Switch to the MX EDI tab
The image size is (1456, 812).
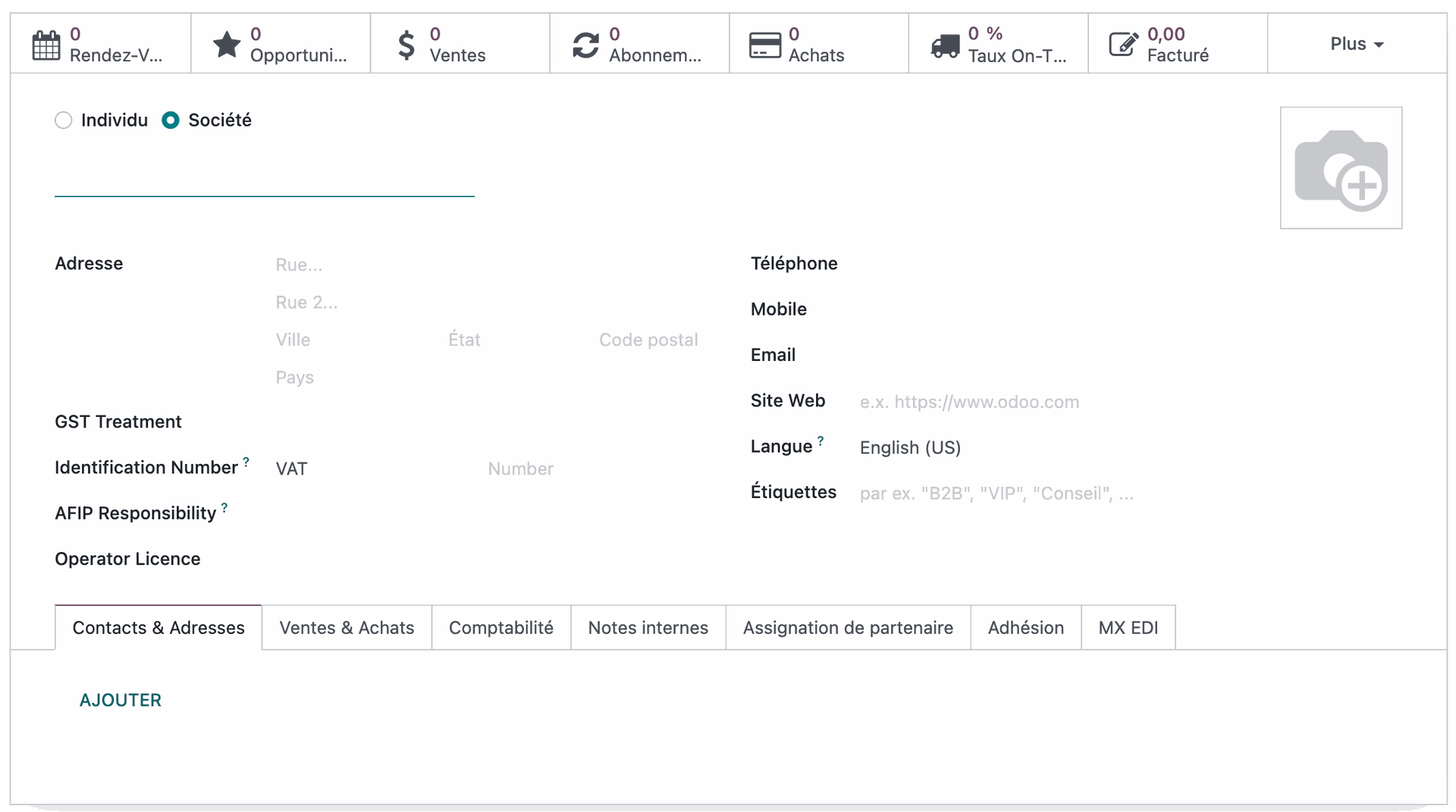point(1128,627)
